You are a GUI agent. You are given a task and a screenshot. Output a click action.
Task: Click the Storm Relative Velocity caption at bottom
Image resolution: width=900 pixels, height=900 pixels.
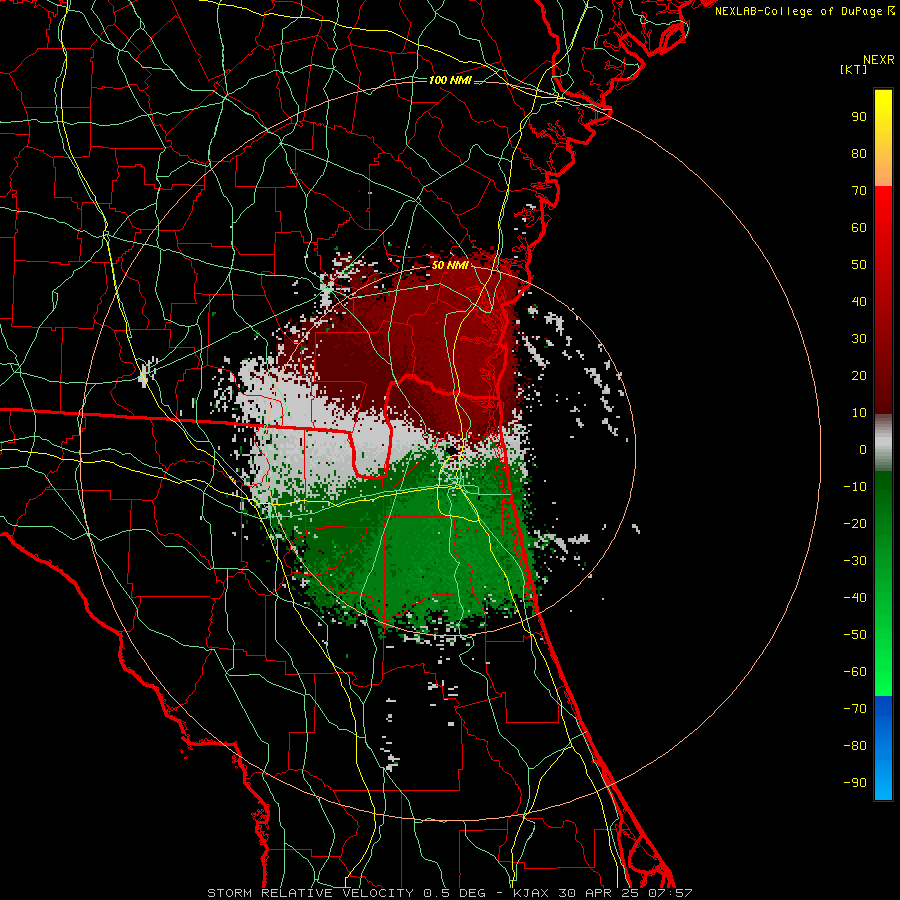[450, 893]
